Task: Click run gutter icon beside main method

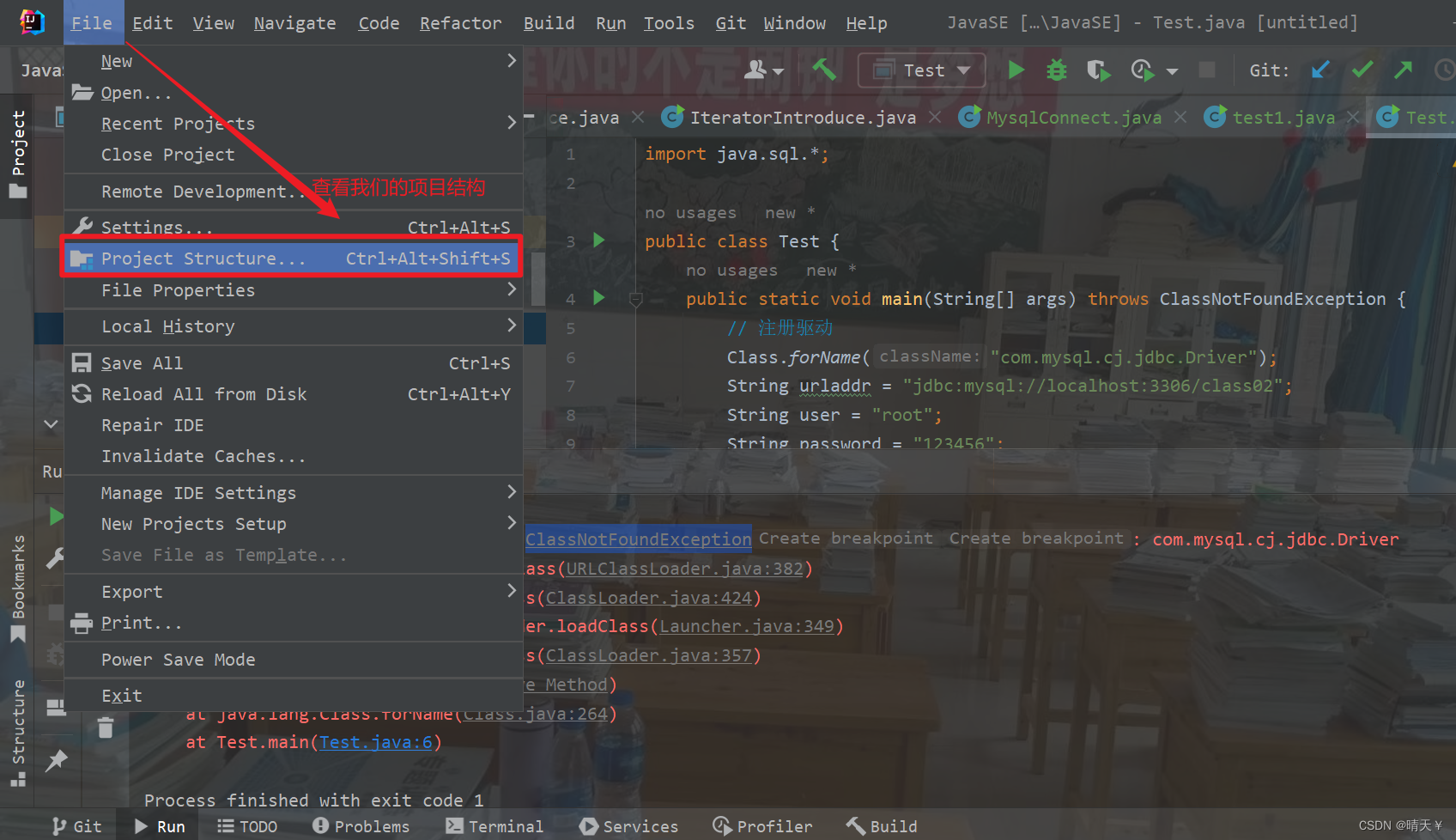Action: click(599, 298)
